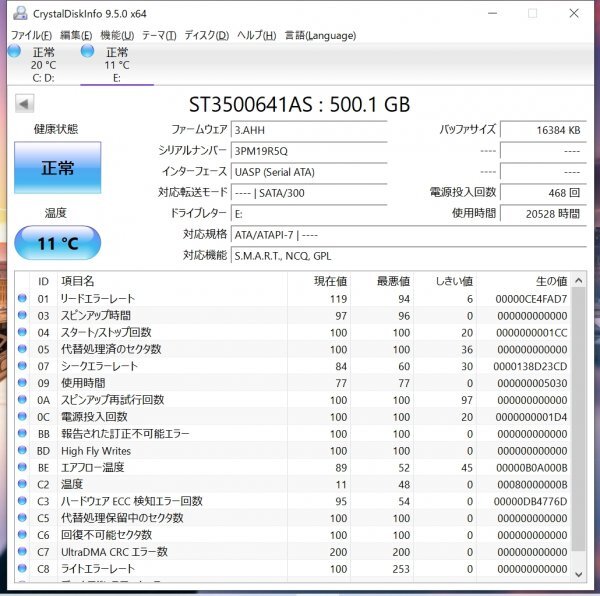Open the 言語(Language) menu
Viewport: 600px width, 596px height.
click(x=320, y=36)
